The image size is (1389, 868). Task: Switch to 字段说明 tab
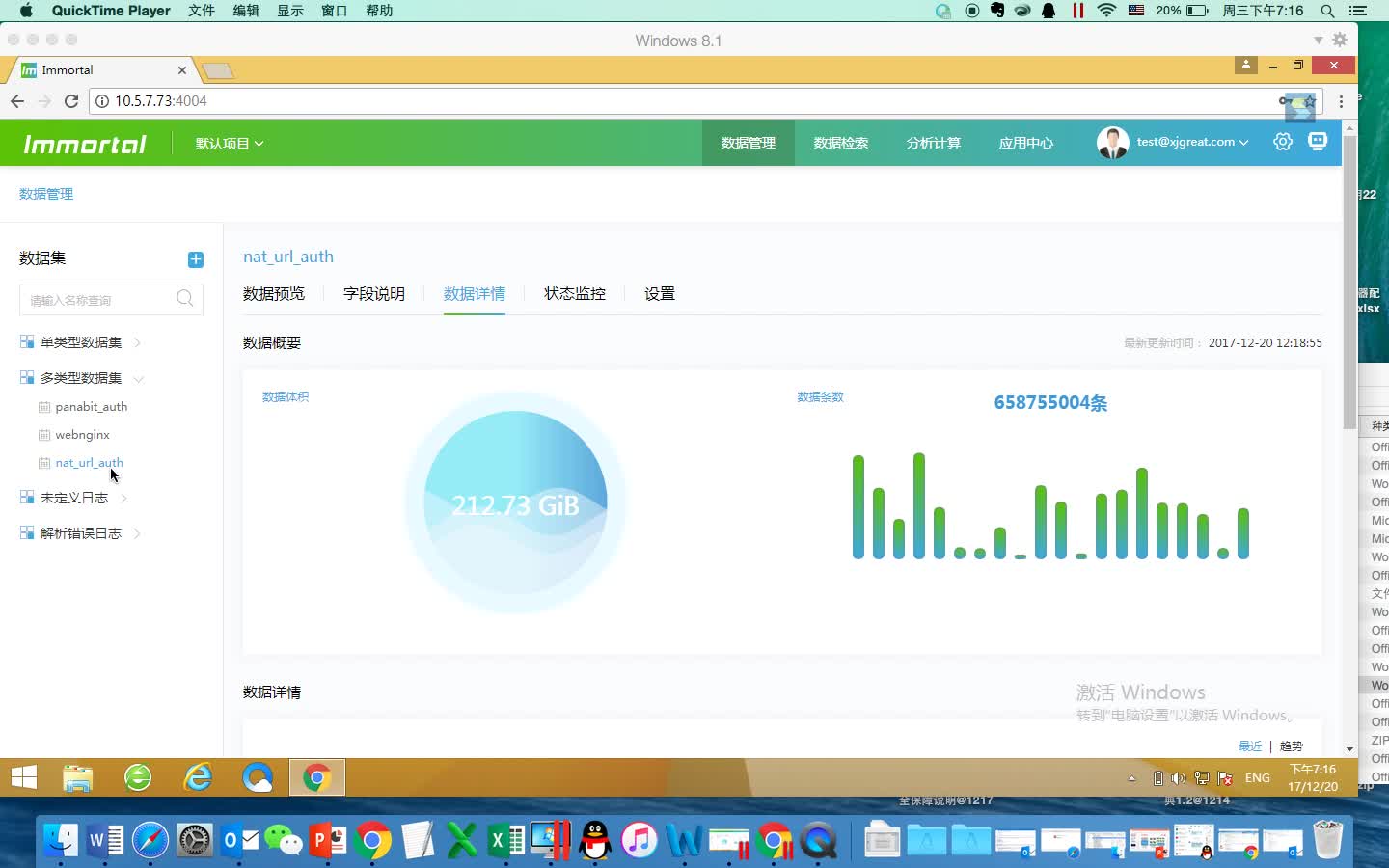pos(374,294)
